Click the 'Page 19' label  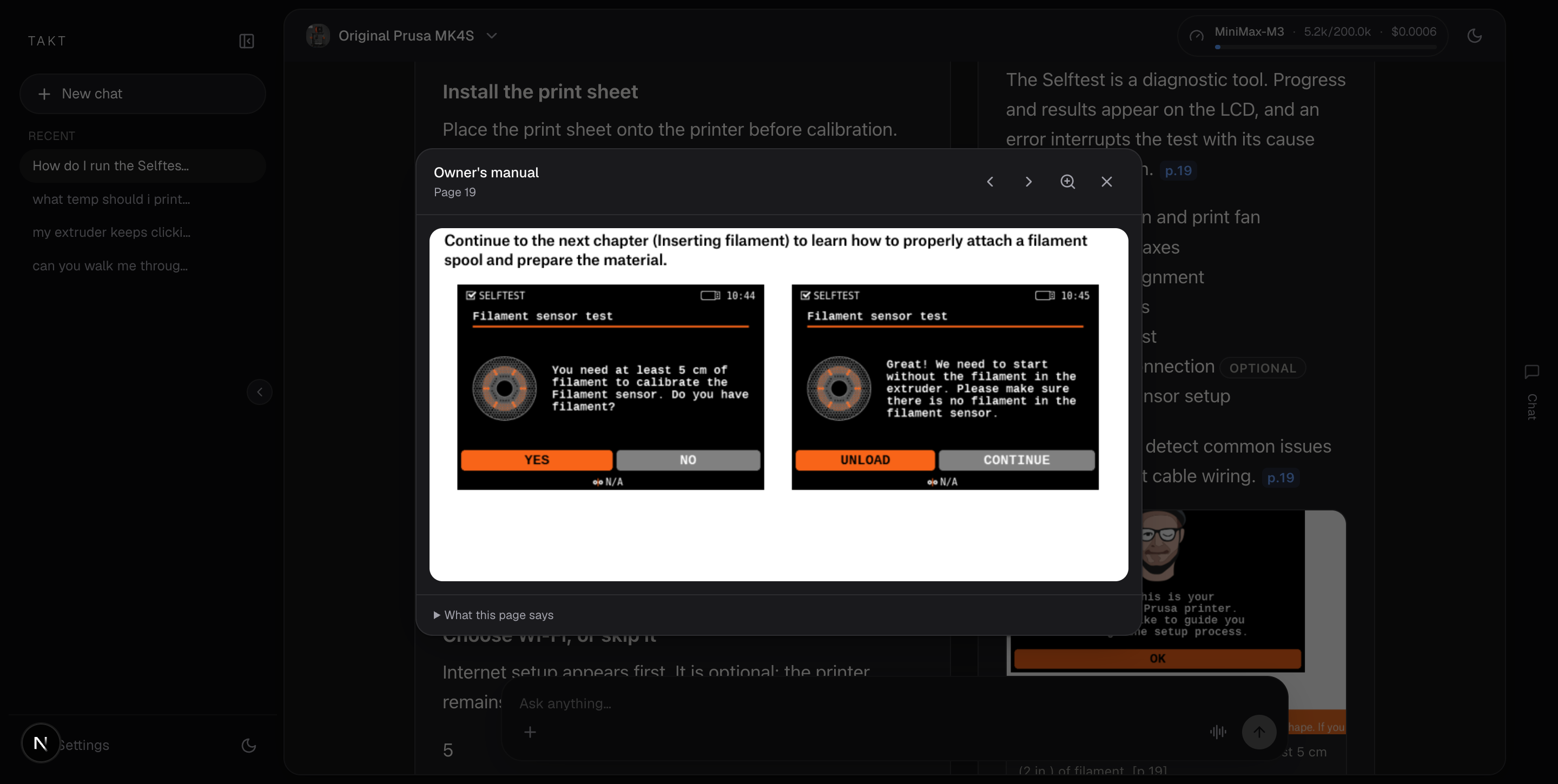click(x=455, y=192)
